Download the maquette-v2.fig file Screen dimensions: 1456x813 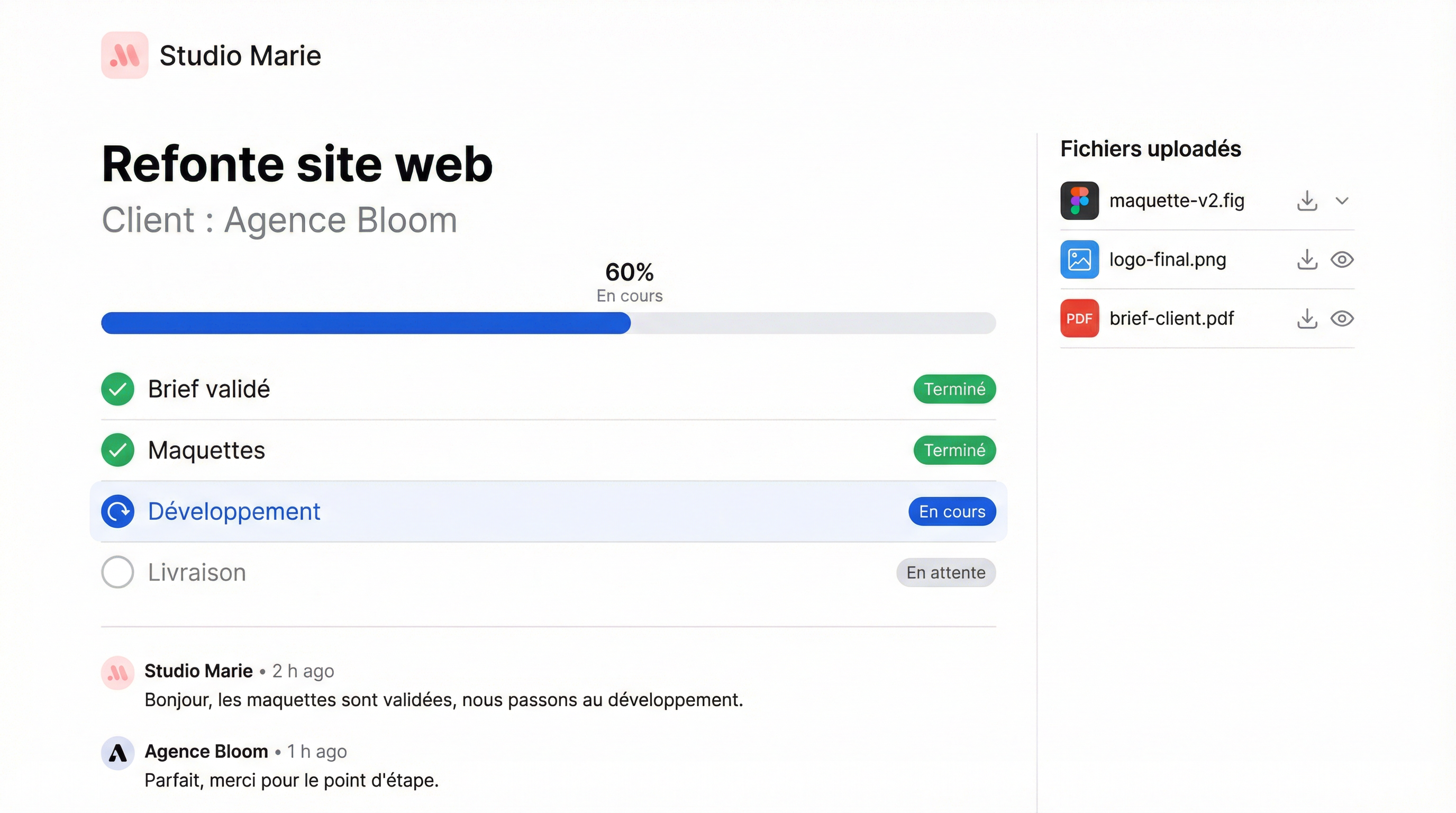click(1307, 200)
